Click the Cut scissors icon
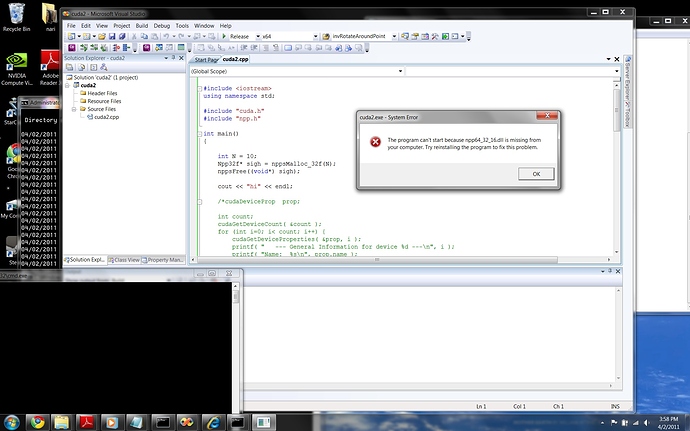The image size is (690, 431). (x=134, y=37)
